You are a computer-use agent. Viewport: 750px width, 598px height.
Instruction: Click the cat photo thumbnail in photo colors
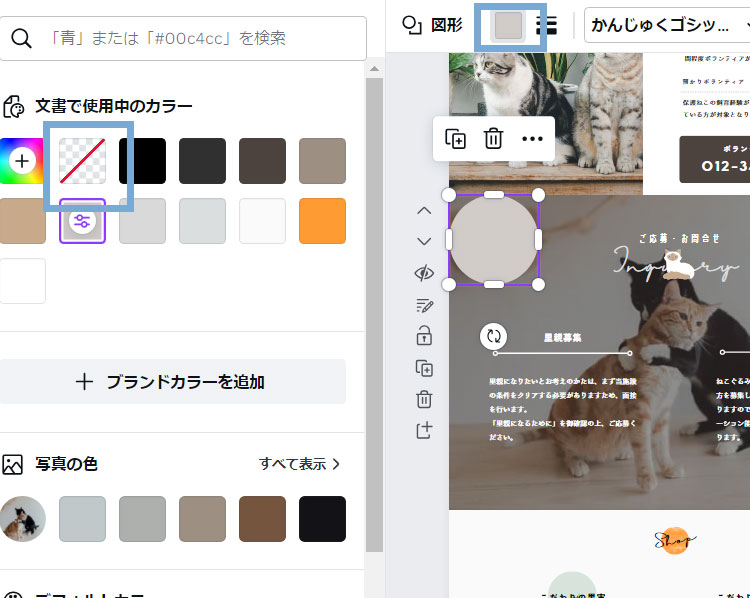pos(22,519)
